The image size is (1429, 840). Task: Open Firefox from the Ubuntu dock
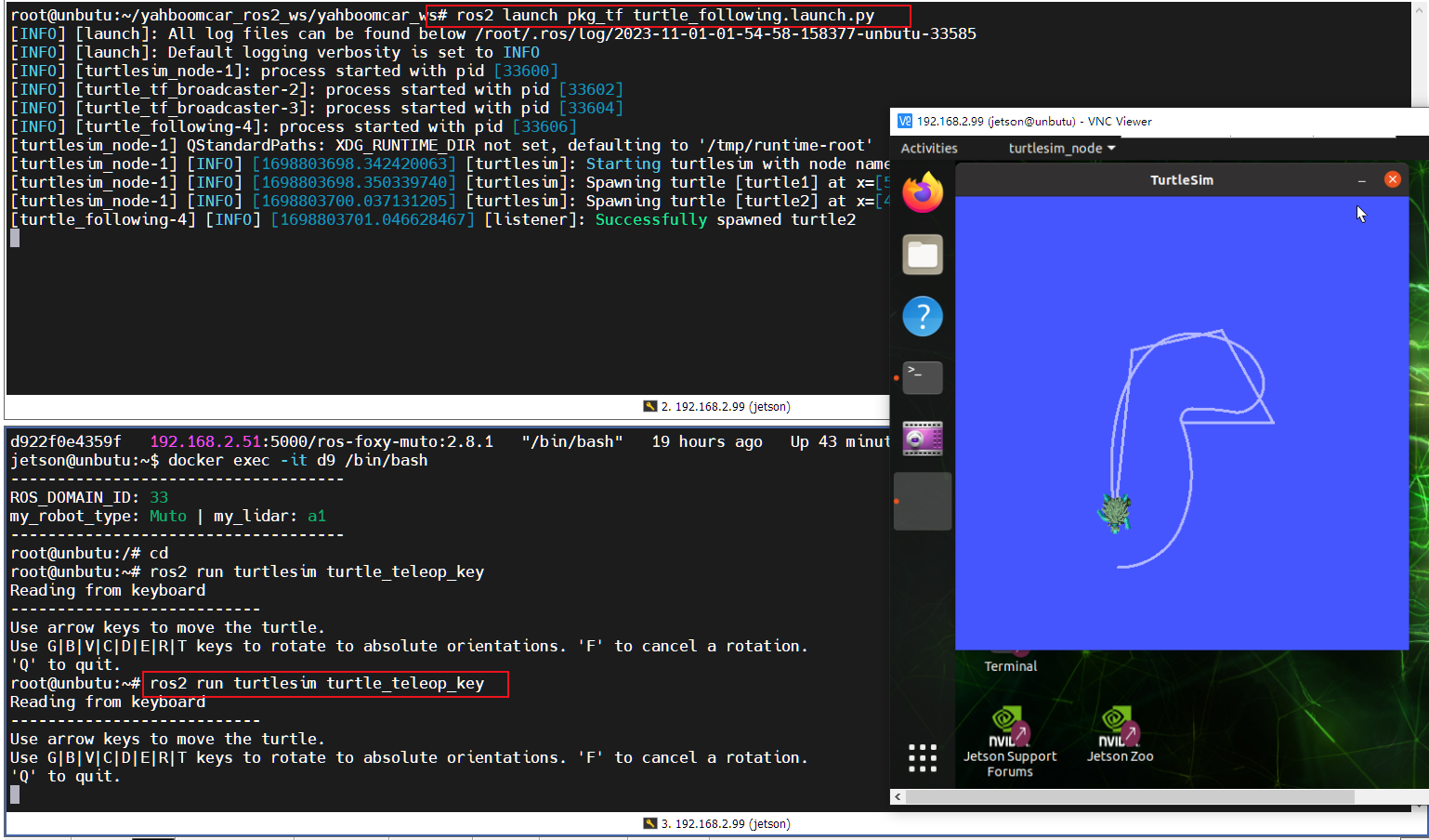pos(922,193)
